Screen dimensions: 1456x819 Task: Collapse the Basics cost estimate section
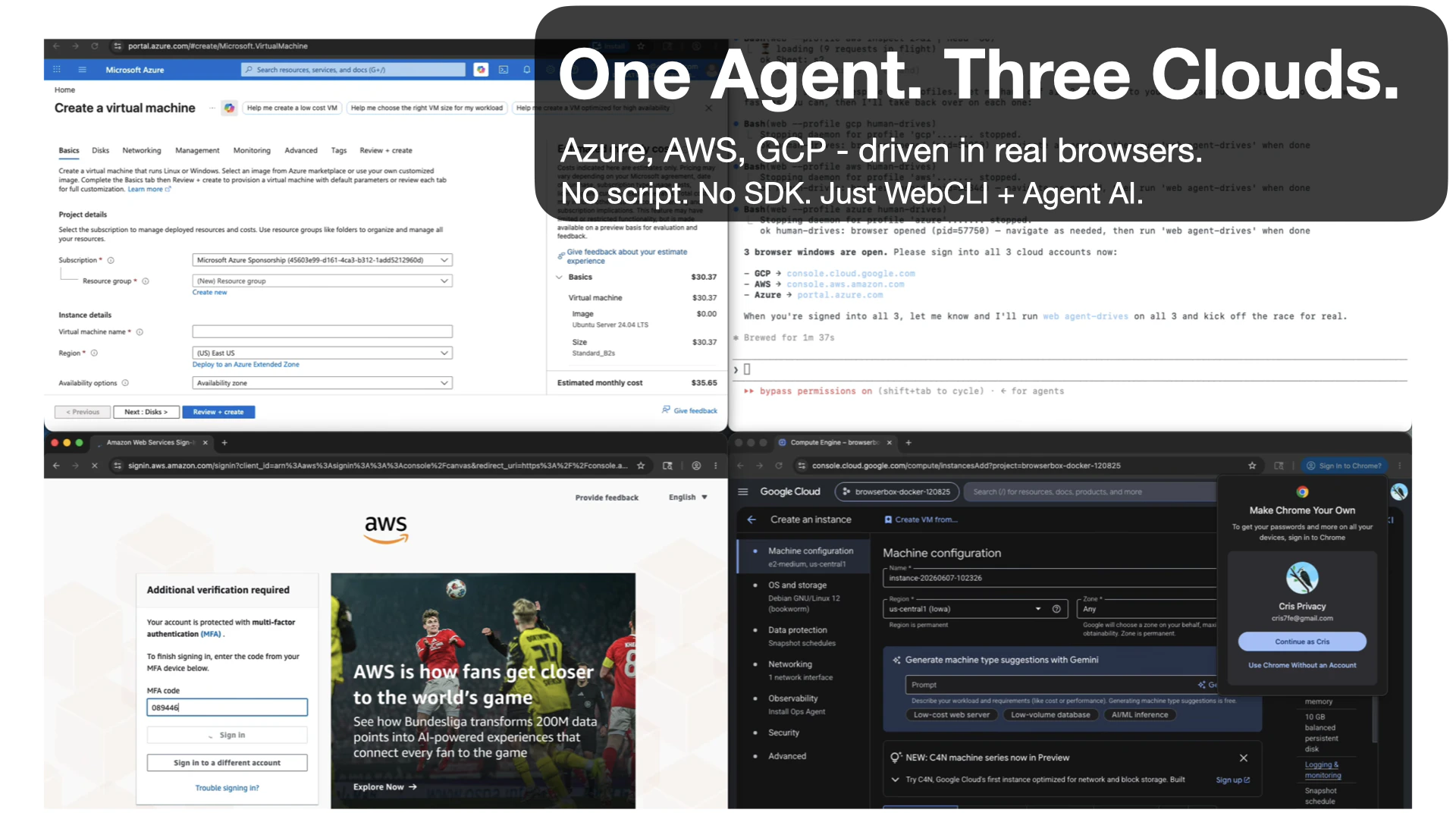tap(560, 278)
